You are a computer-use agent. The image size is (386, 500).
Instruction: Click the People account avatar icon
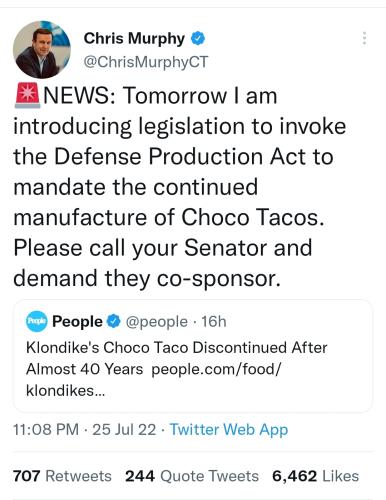click(37, 321)
